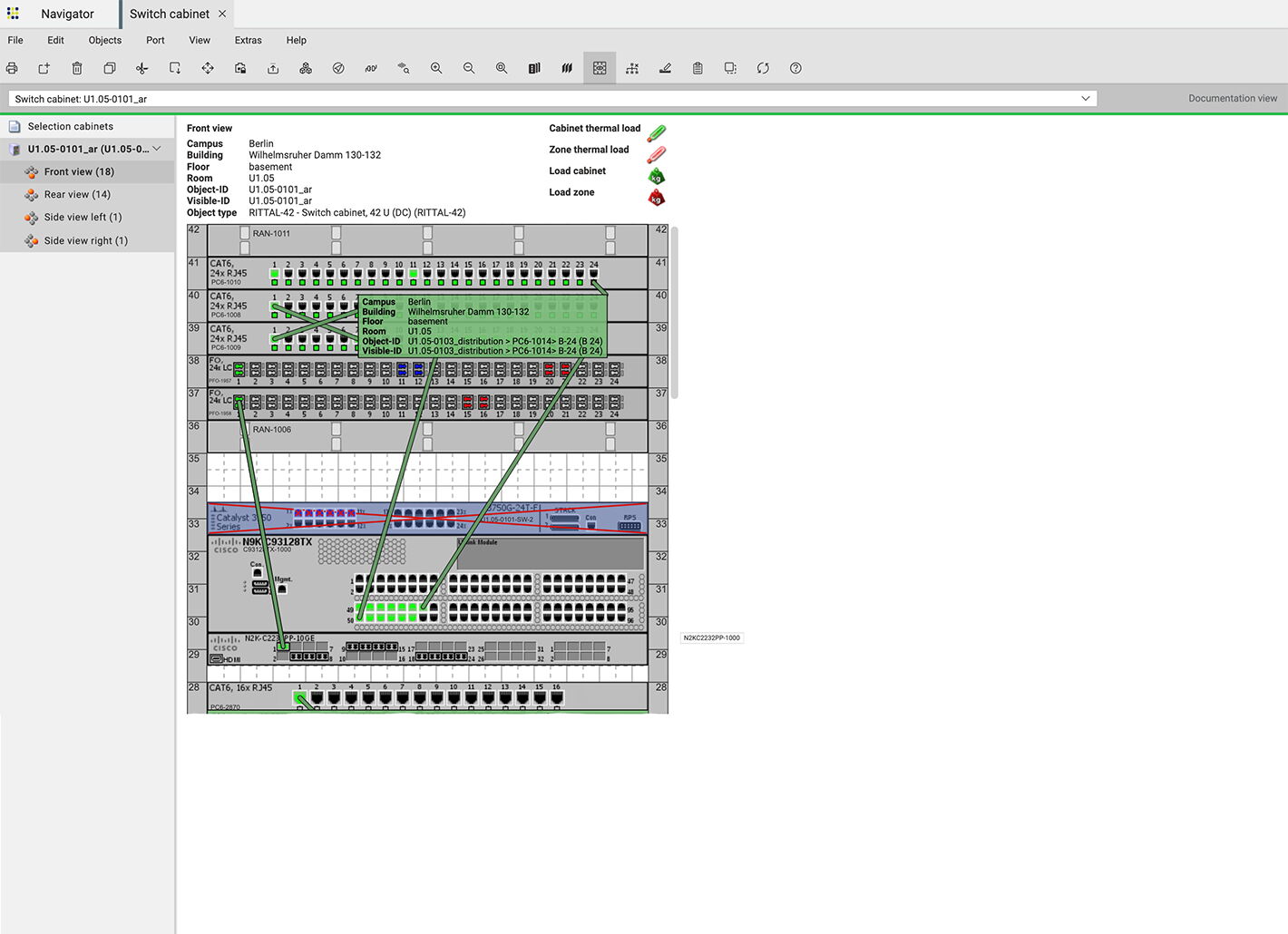Viewport: 1288px width, 934px height.
Task: Click the green cabinet thermal load thermometer
Action: coord(657,133)
